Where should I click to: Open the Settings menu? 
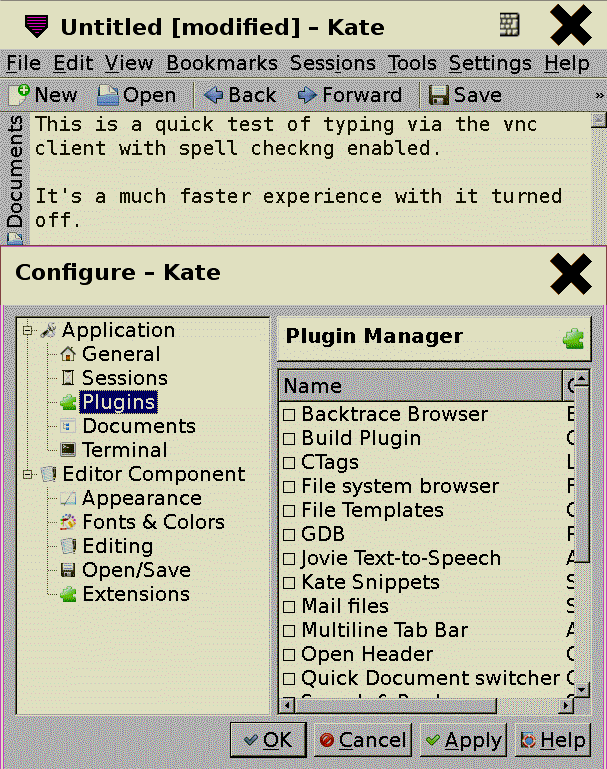(490, 63)
